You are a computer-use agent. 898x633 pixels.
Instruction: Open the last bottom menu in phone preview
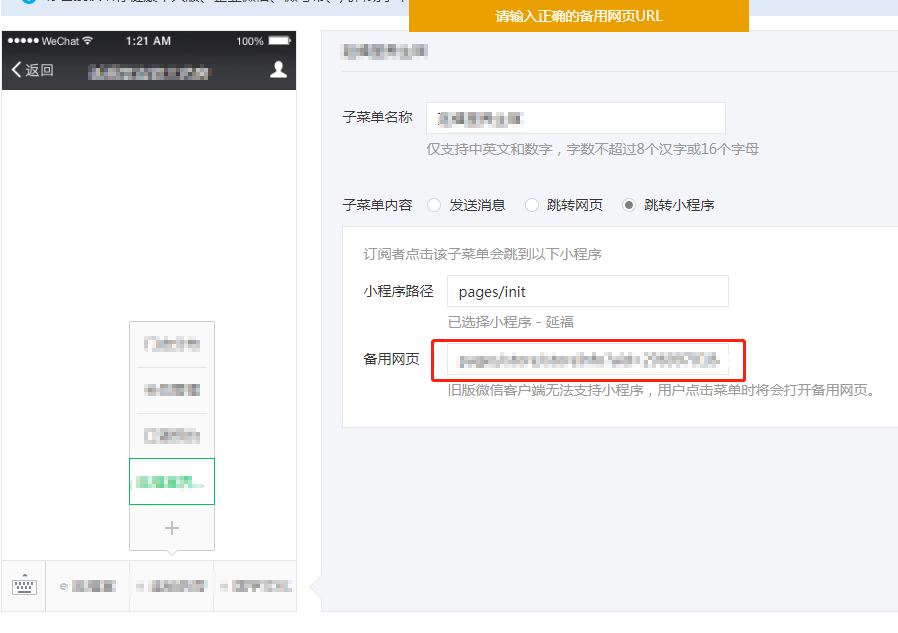click(x=255, y=586)
